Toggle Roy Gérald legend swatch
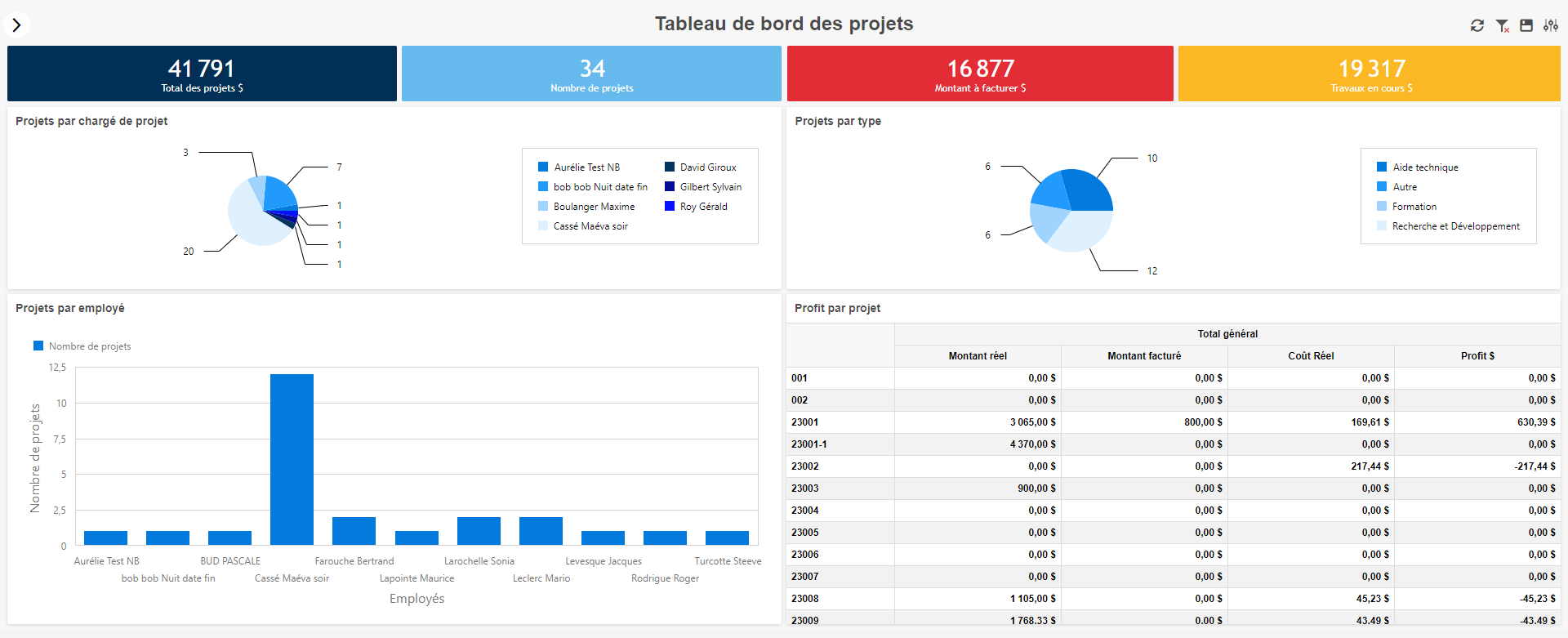 click(670, 206)
